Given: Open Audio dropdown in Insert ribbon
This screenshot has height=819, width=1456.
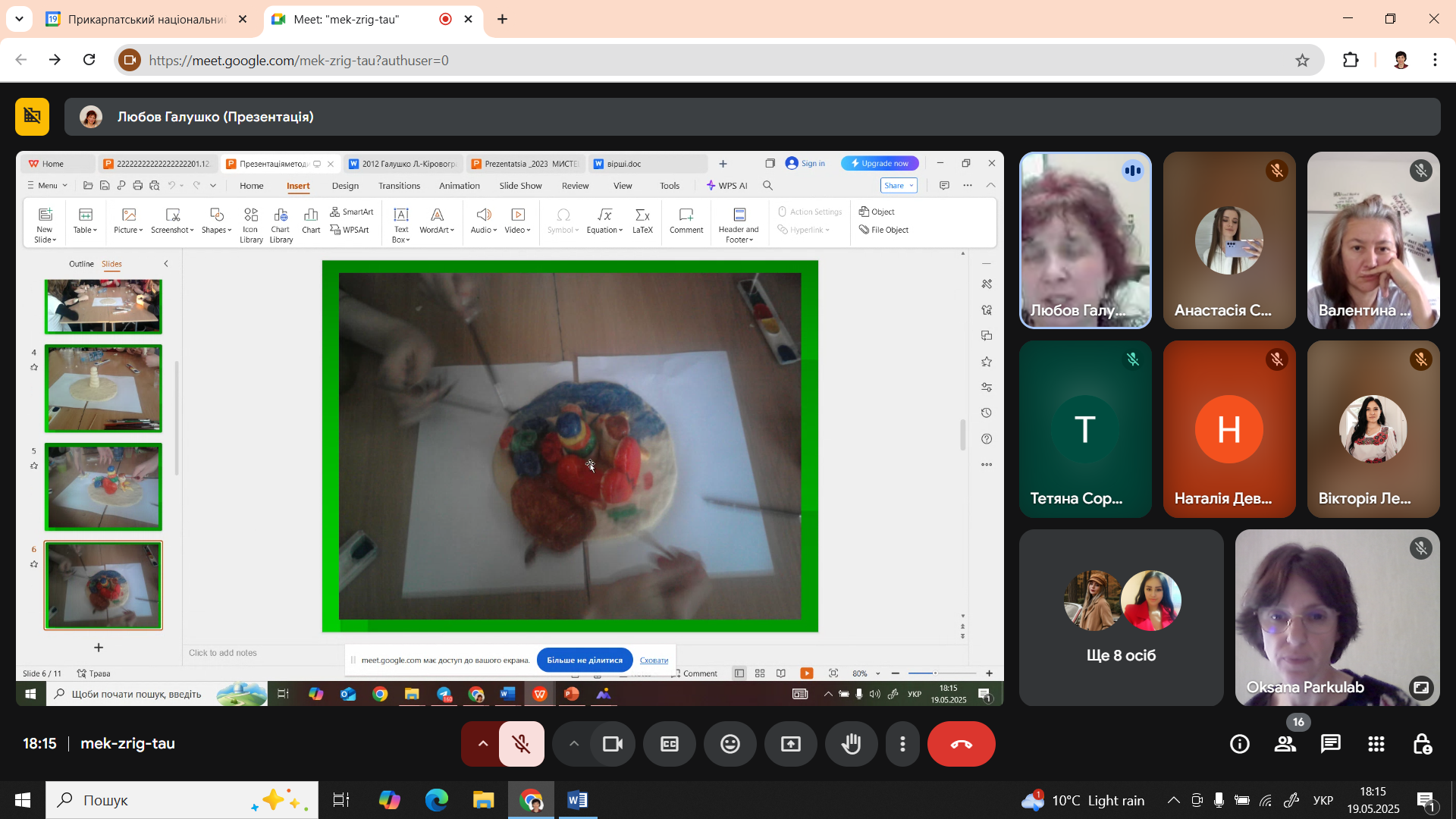Looking at the screenshot, I should click(x=484, y=221).
